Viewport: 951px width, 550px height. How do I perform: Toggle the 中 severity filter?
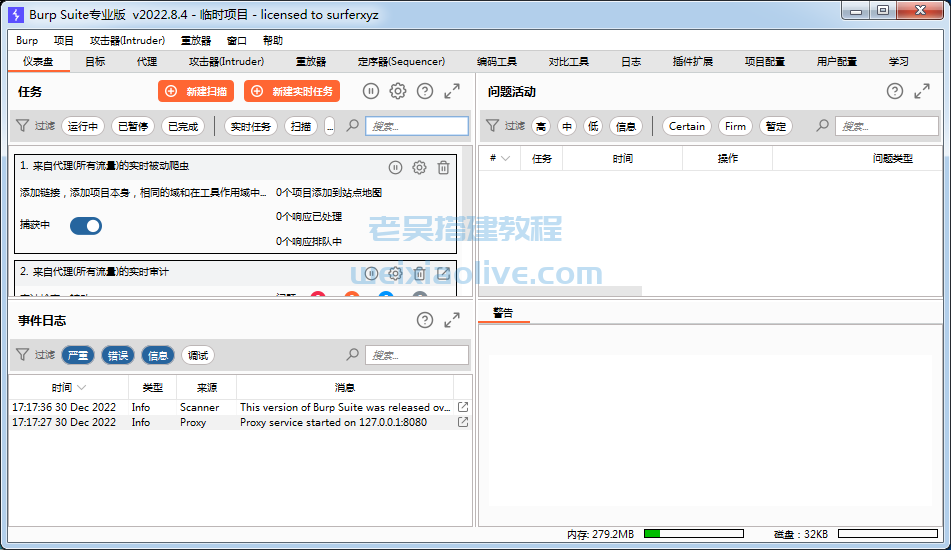pos(567,126)
